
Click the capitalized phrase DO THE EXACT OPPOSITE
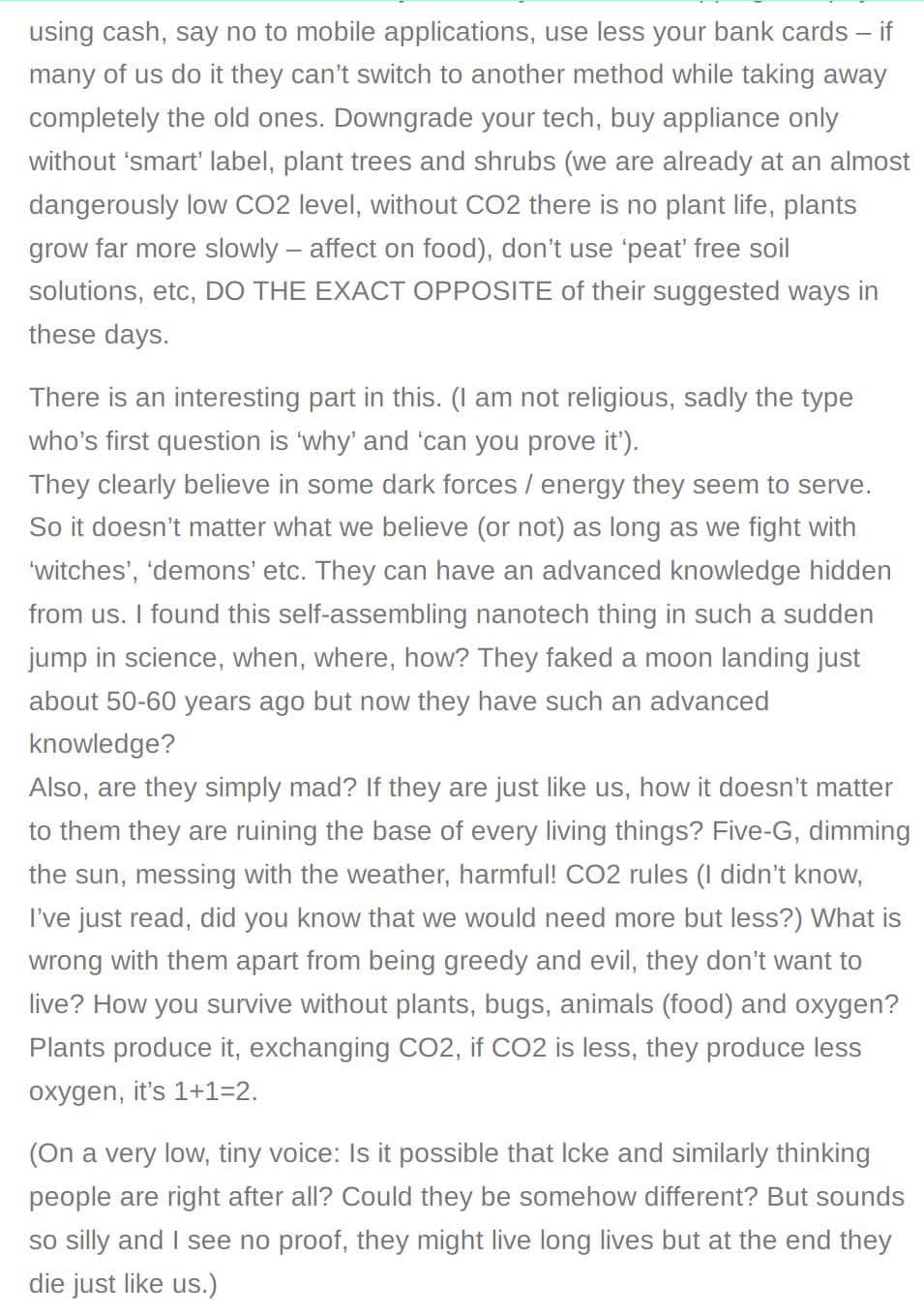378,291
